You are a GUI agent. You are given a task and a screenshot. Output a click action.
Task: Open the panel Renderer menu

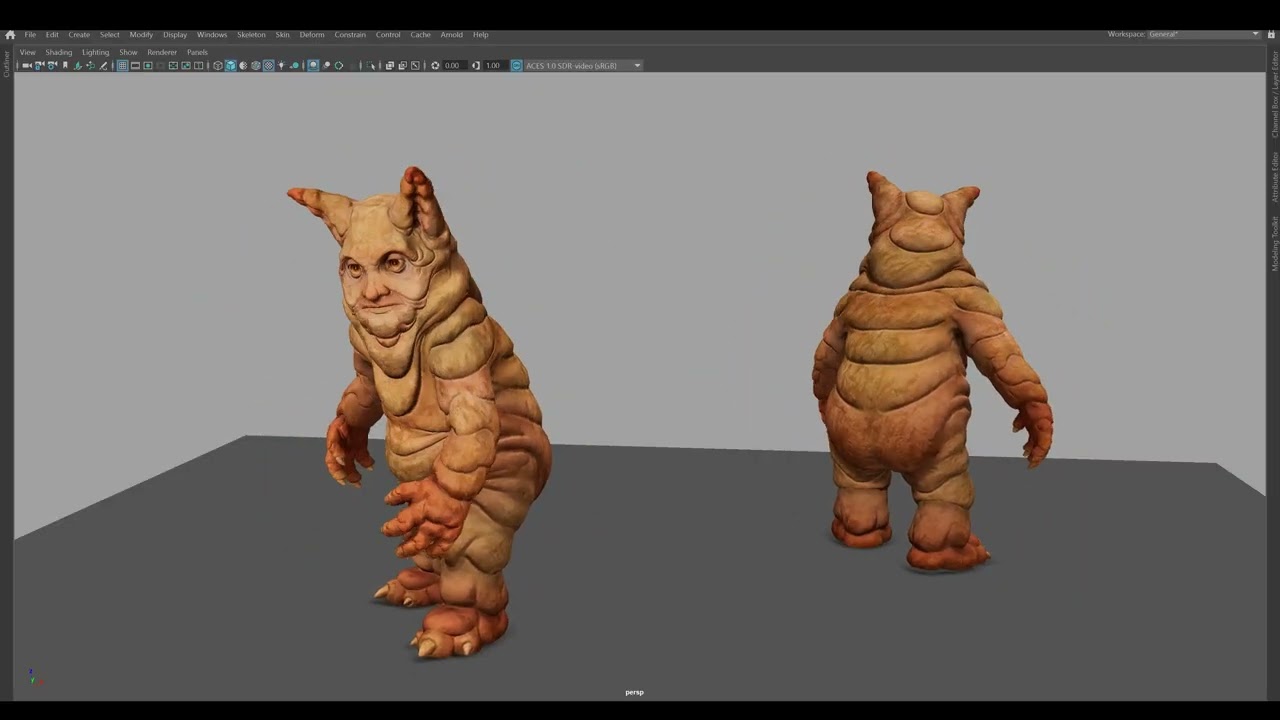pos(161,52)
